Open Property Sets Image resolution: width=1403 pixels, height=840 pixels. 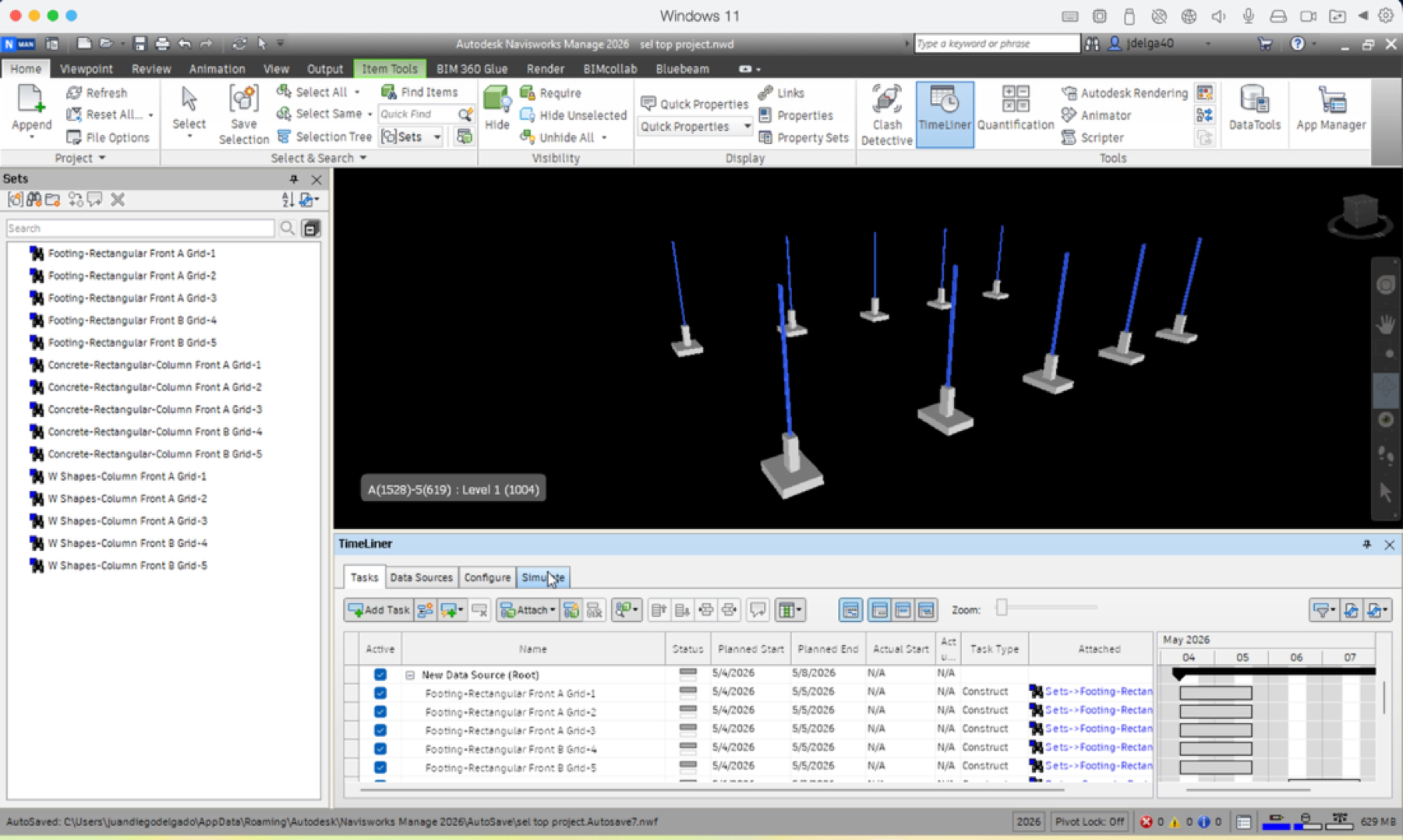(804, 138)
